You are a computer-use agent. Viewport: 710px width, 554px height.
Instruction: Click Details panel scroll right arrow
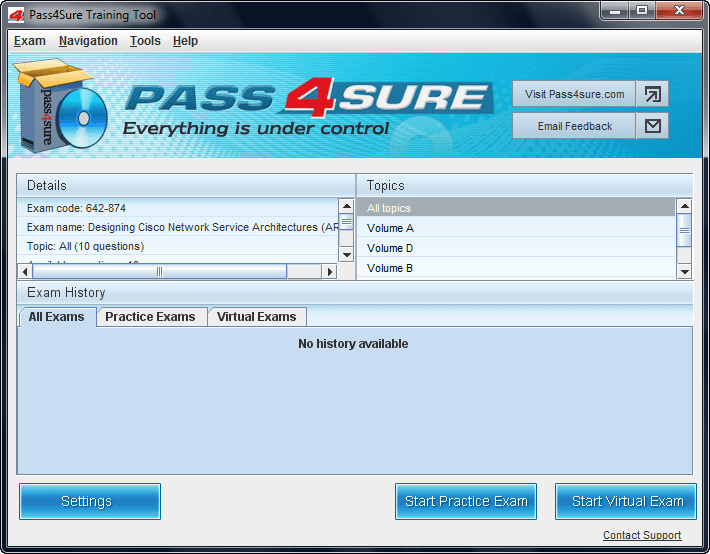coord(329,271)
